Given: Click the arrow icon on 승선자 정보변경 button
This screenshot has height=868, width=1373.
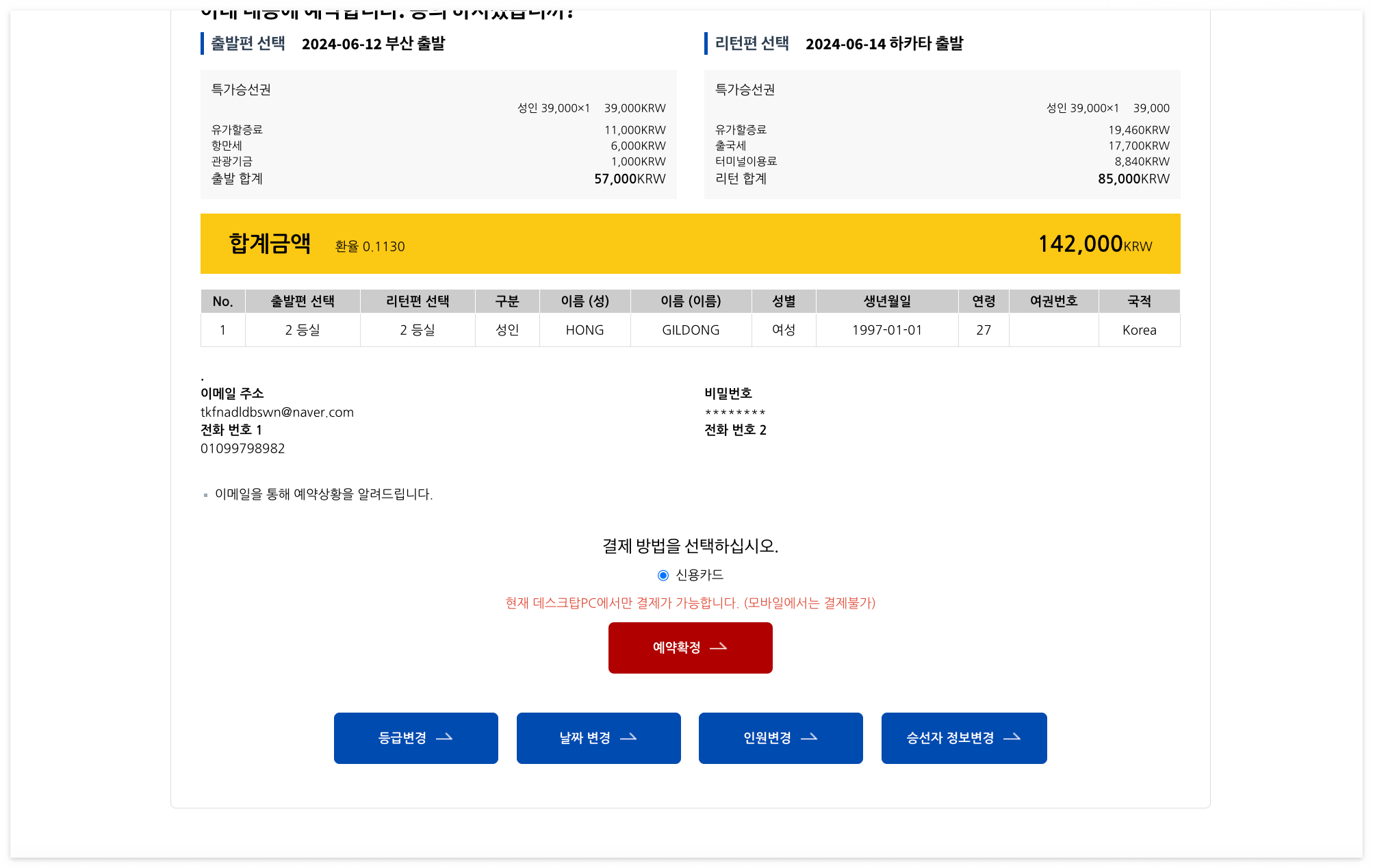Looking at the screenshot, I should click(1014, 738).
